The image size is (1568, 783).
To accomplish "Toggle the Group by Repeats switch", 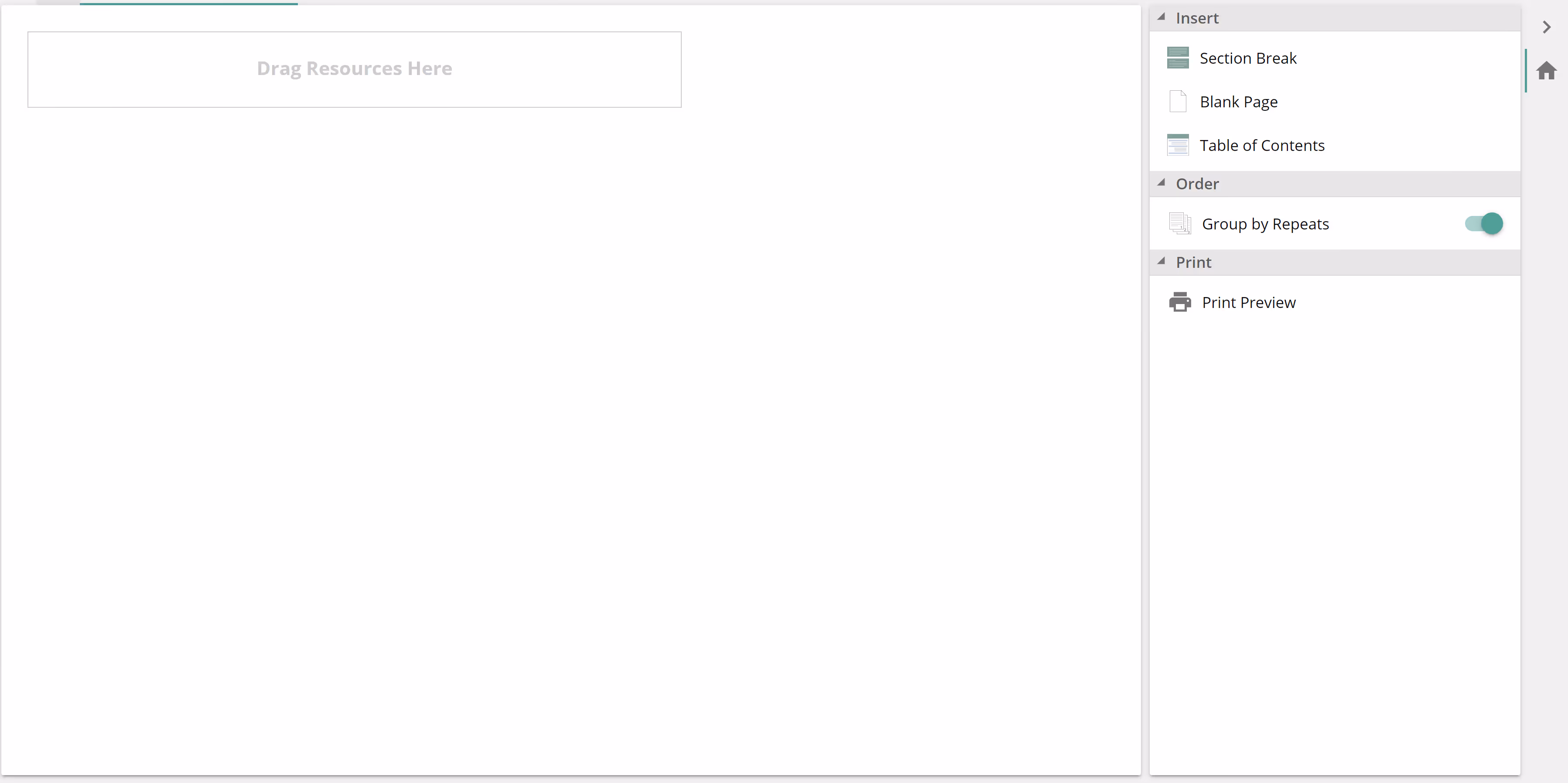I will coord(1483,223).
